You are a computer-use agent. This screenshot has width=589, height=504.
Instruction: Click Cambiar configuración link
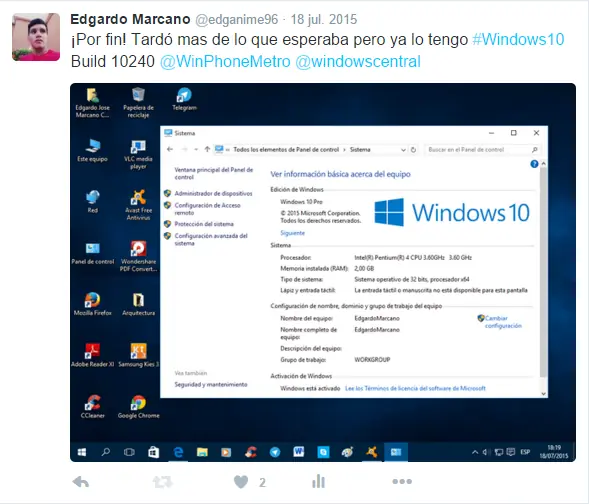(x=503, y=322)
